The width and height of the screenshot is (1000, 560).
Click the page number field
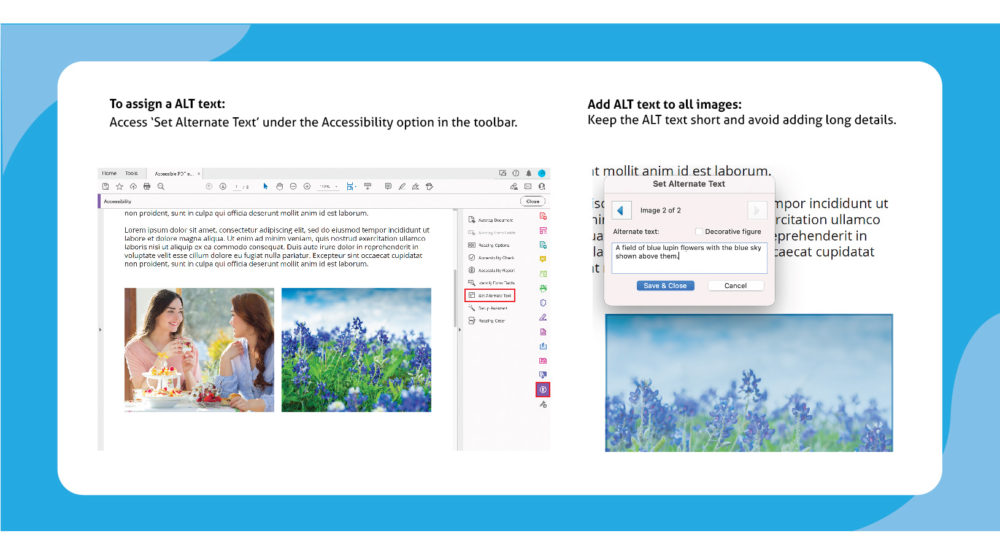237,187
